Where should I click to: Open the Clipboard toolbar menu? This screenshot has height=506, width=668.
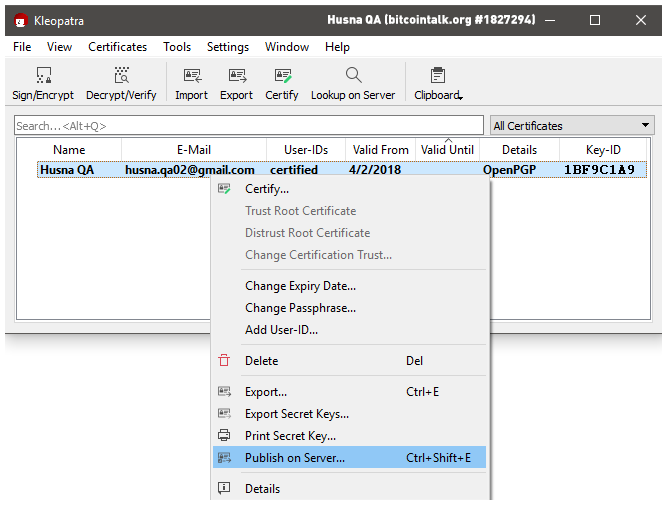(438, 83)
